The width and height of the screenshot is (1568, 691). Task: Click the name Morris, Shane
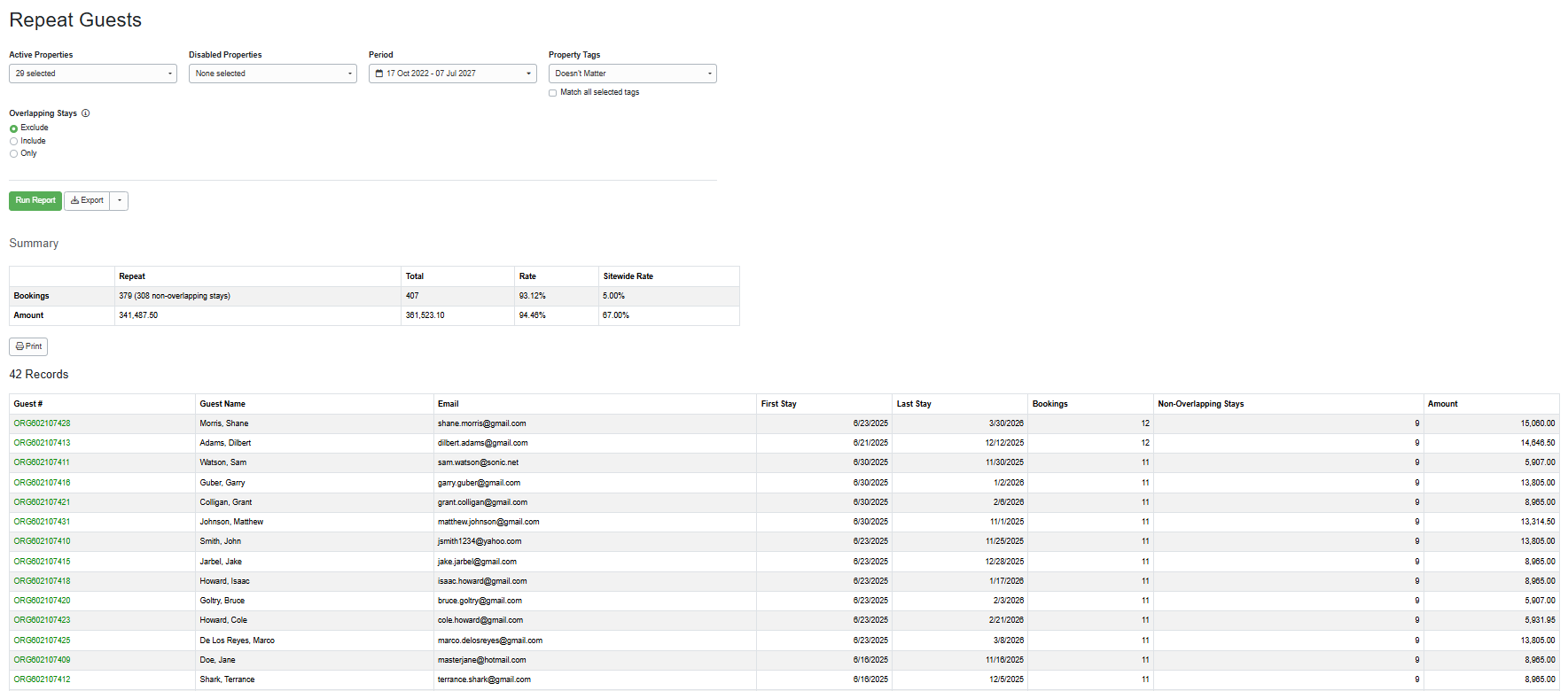(x=224, y=423)
